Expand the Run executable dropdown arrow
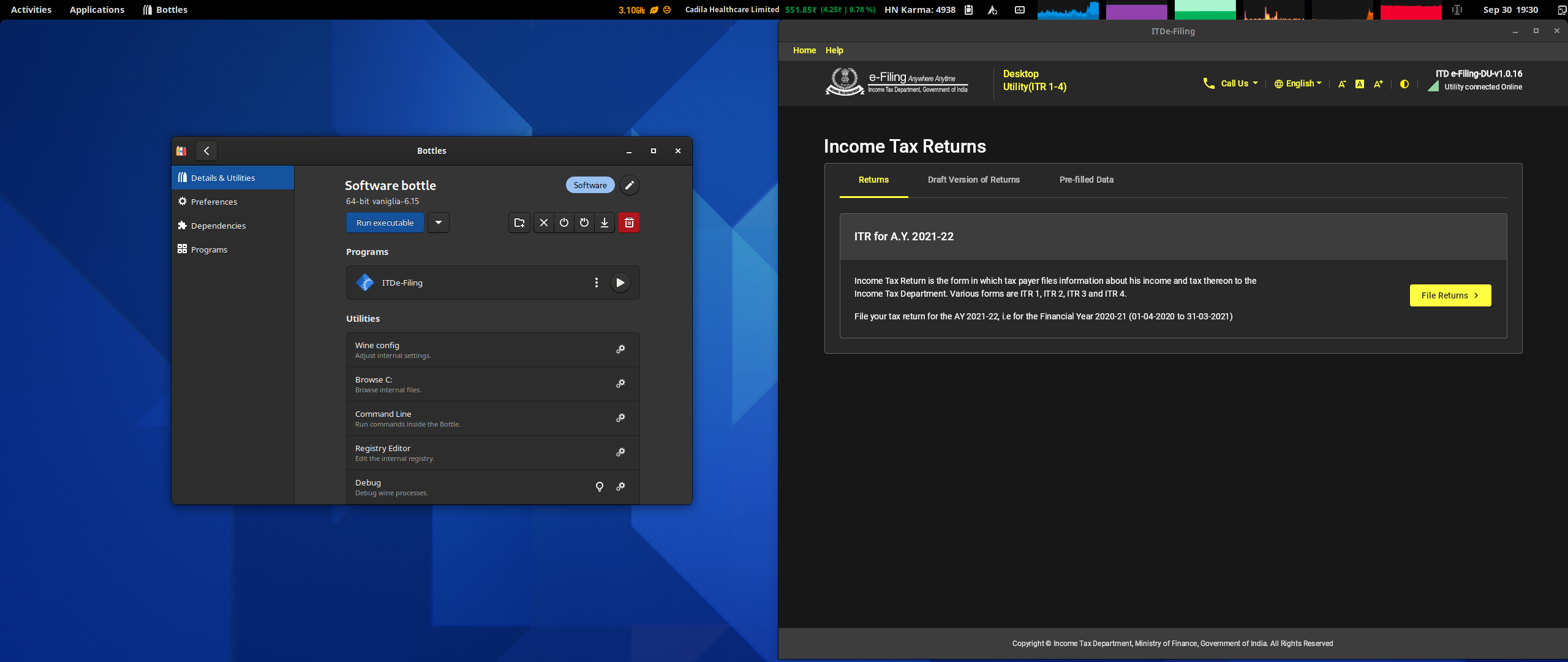The image size is (1568, 662). (439, 223)
